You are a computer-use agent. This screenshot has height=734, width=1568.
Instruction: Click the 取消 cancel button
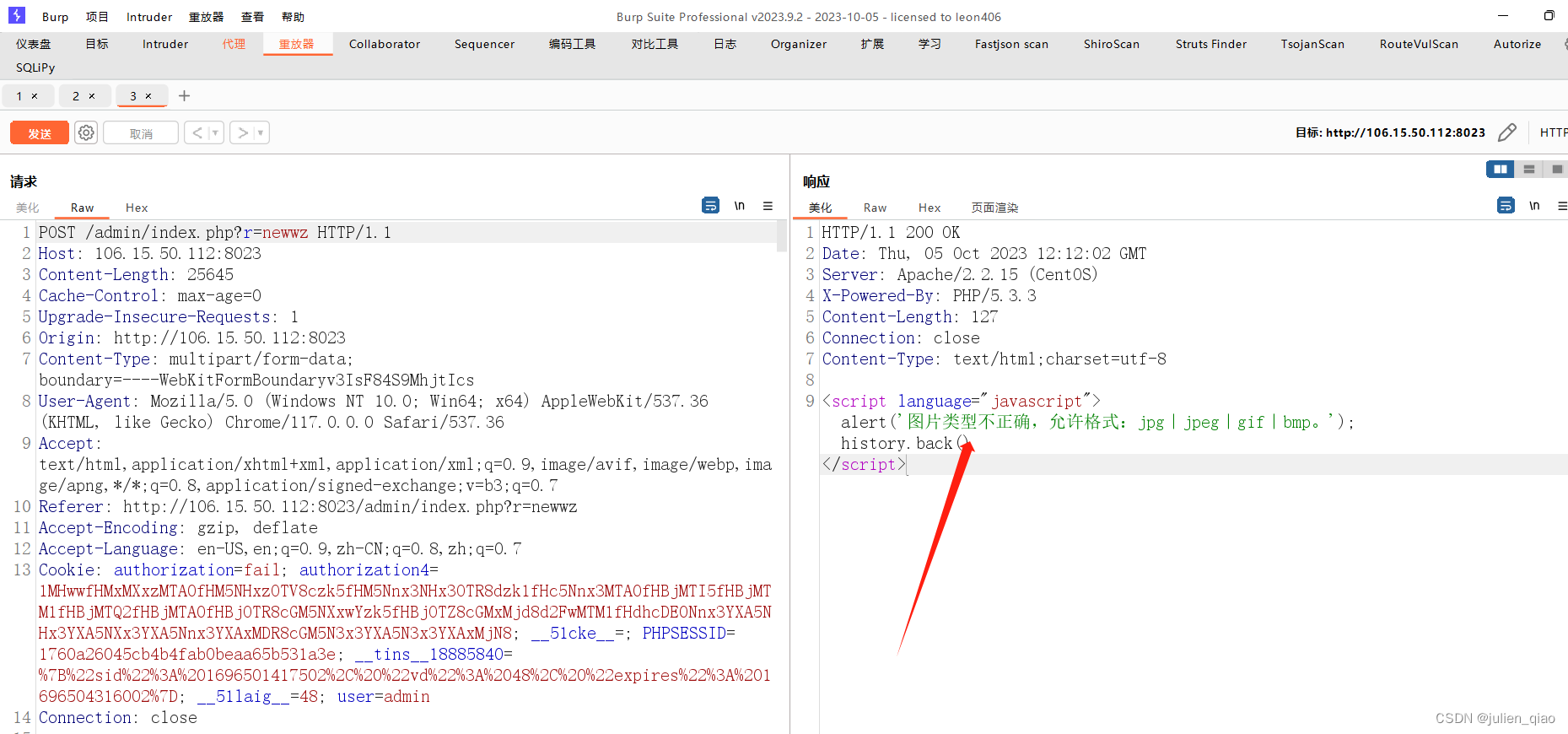pos(141,133)
